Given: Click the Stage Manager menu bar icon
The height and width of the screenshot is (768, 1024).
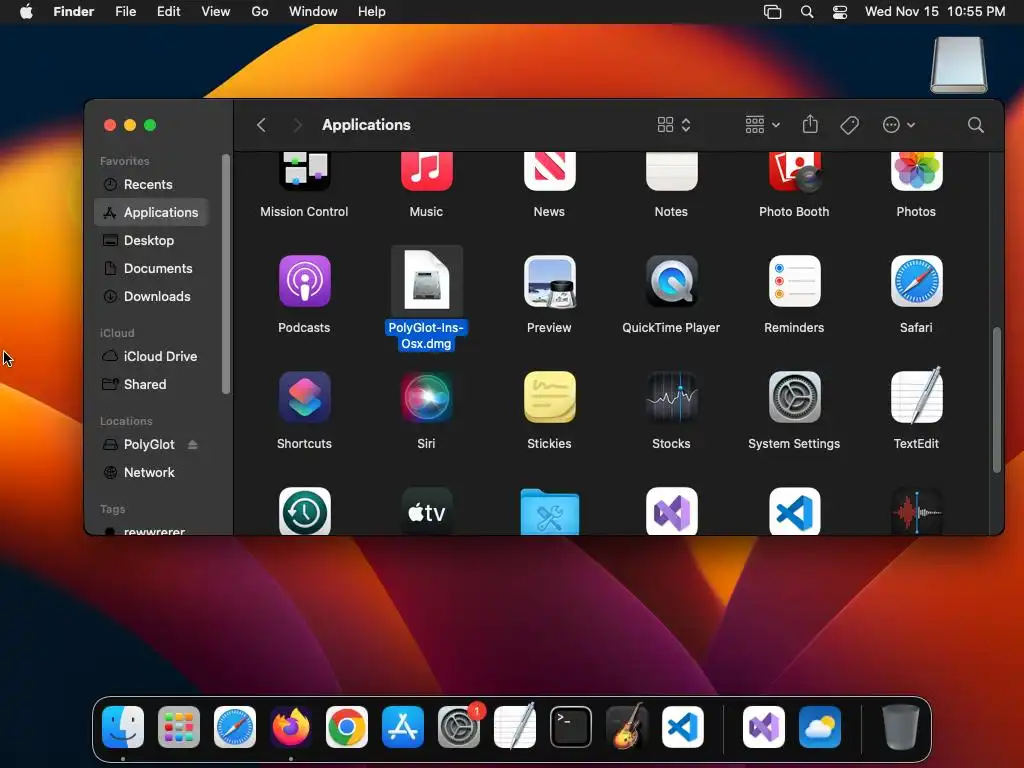Looking at the screenshot, I should click(773, 12).
